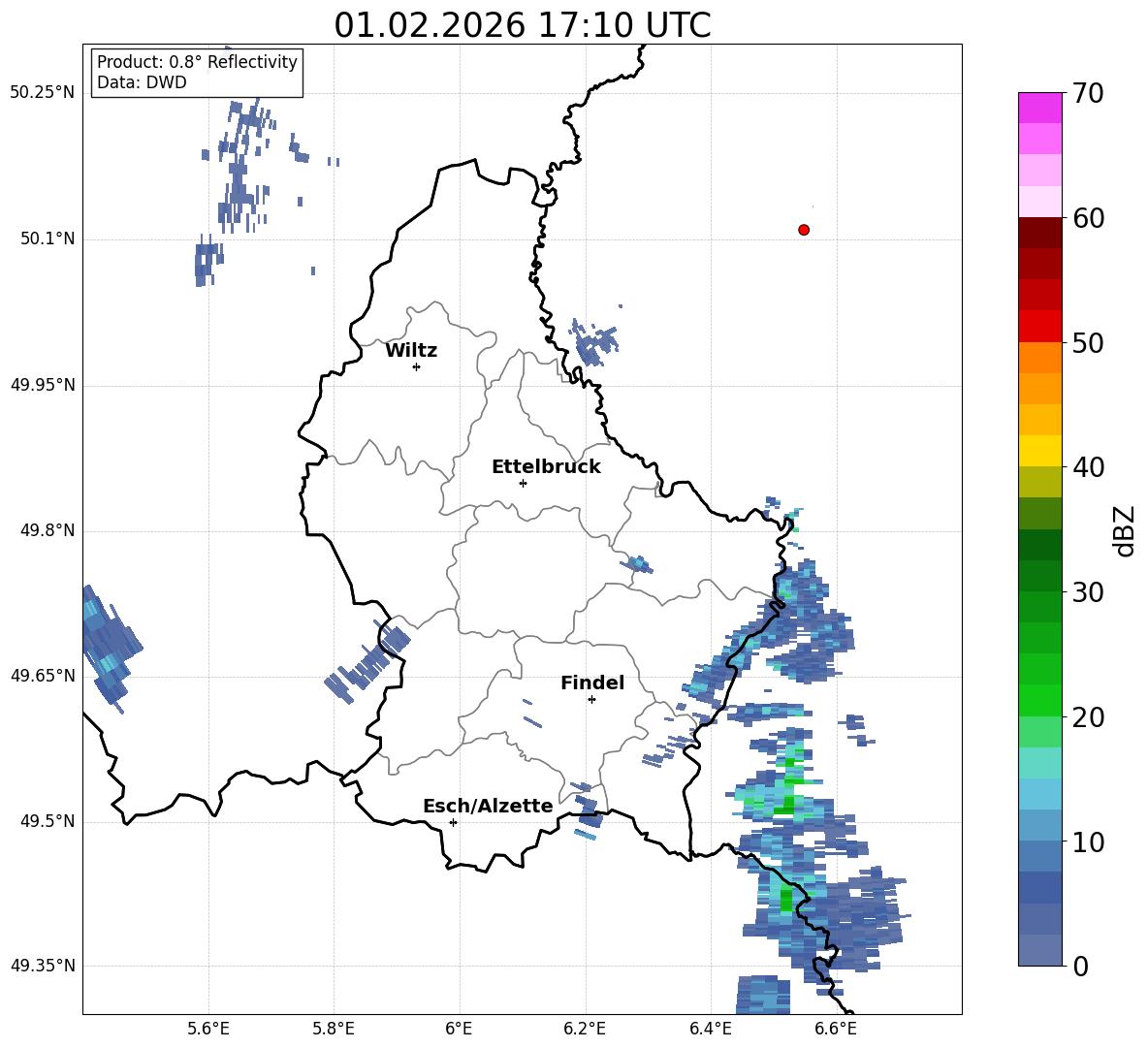This screenshot has height=1048, width=1148.
Task: Select the Findel label on the map
Action: 592,683
